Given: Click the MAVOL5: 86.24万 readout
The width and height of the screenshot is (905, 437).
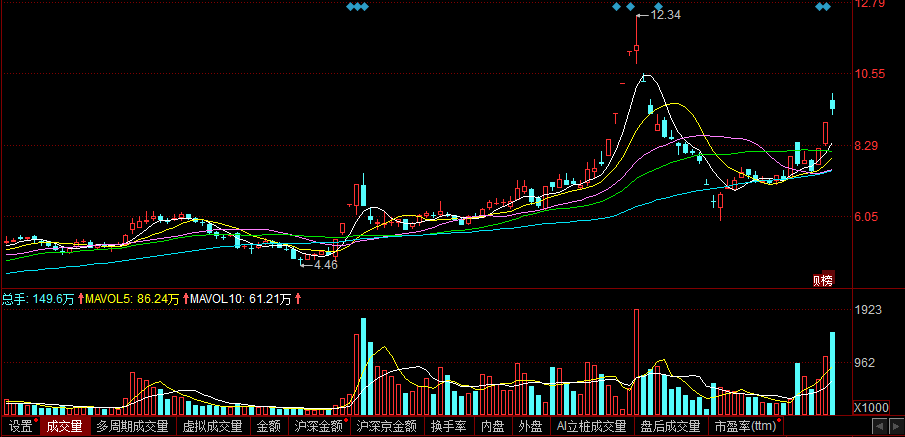Looking at the screenshot, I should [x=133, y=299].
